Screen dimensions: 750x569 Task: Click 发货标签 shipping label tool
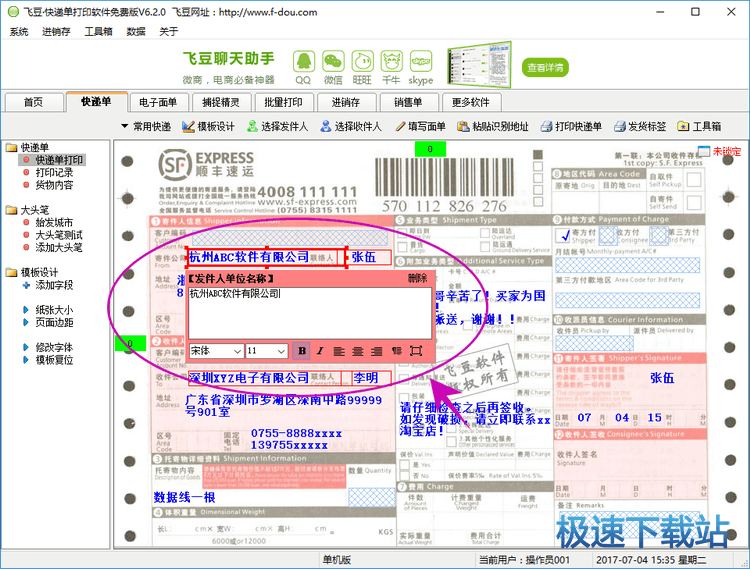640,126
